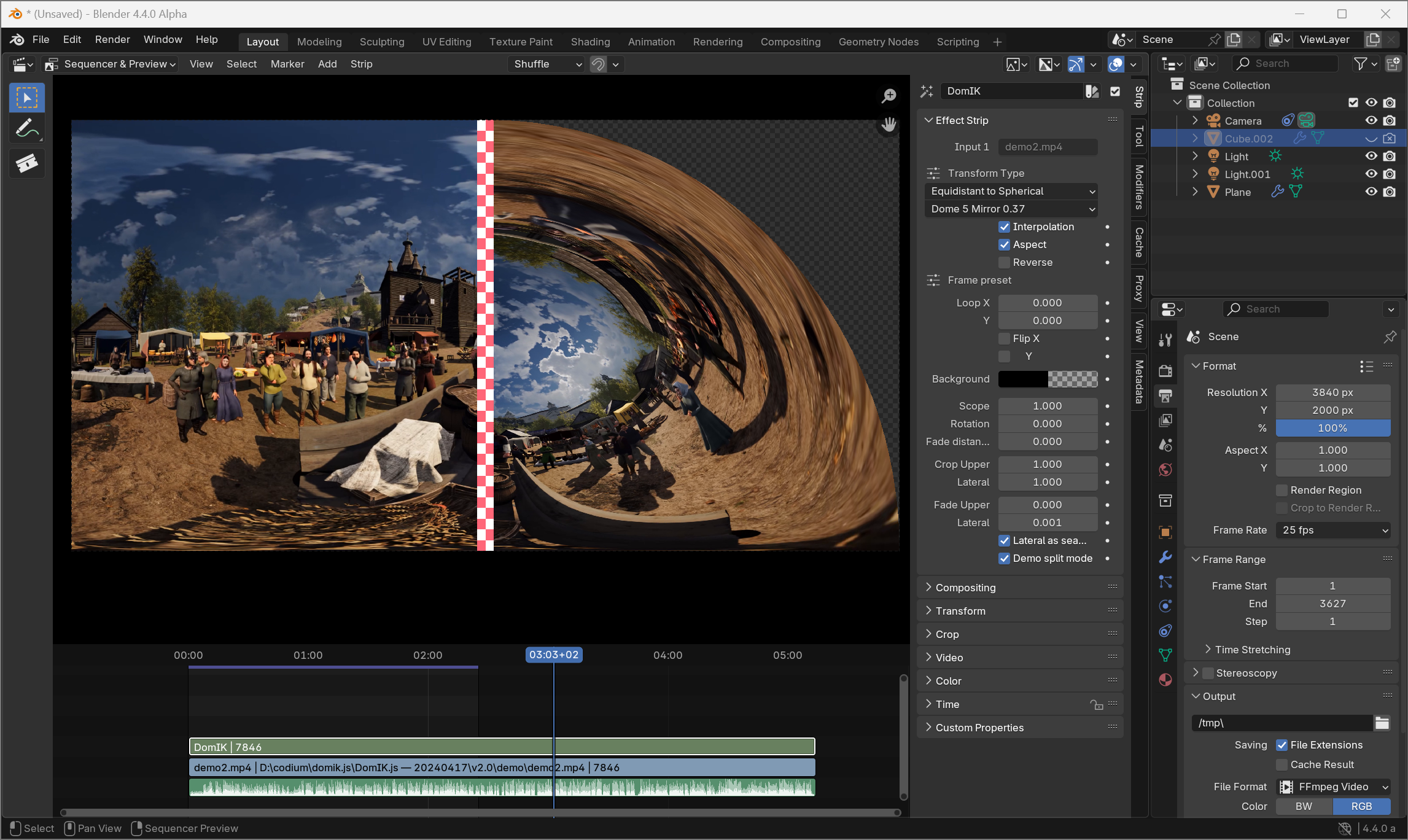Enable the Reverse checkbox
The image size is (1408, 840).
coord(1005,262)
